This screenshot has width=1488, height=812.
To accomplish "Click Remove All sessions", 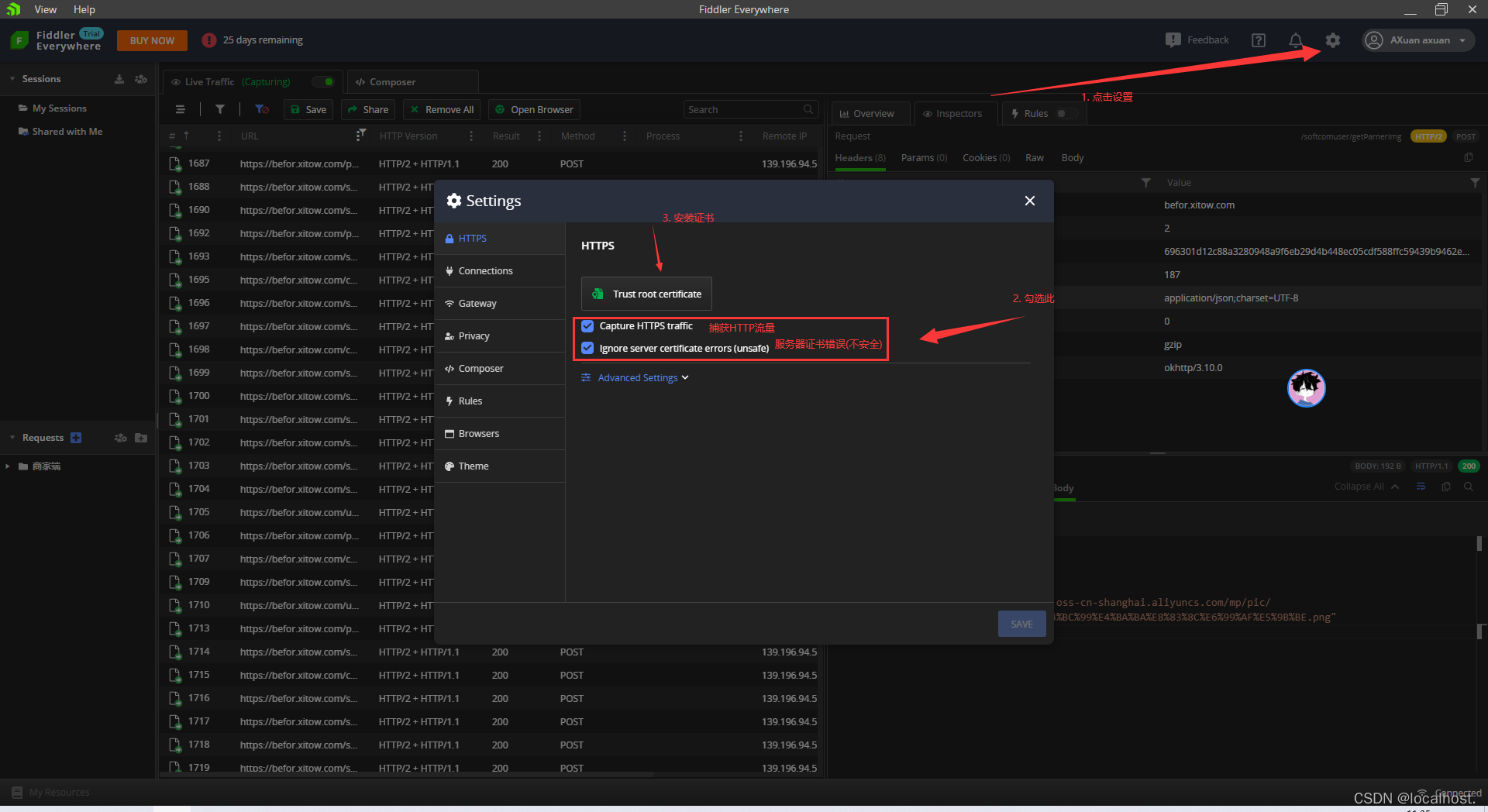I will point(442,109).
